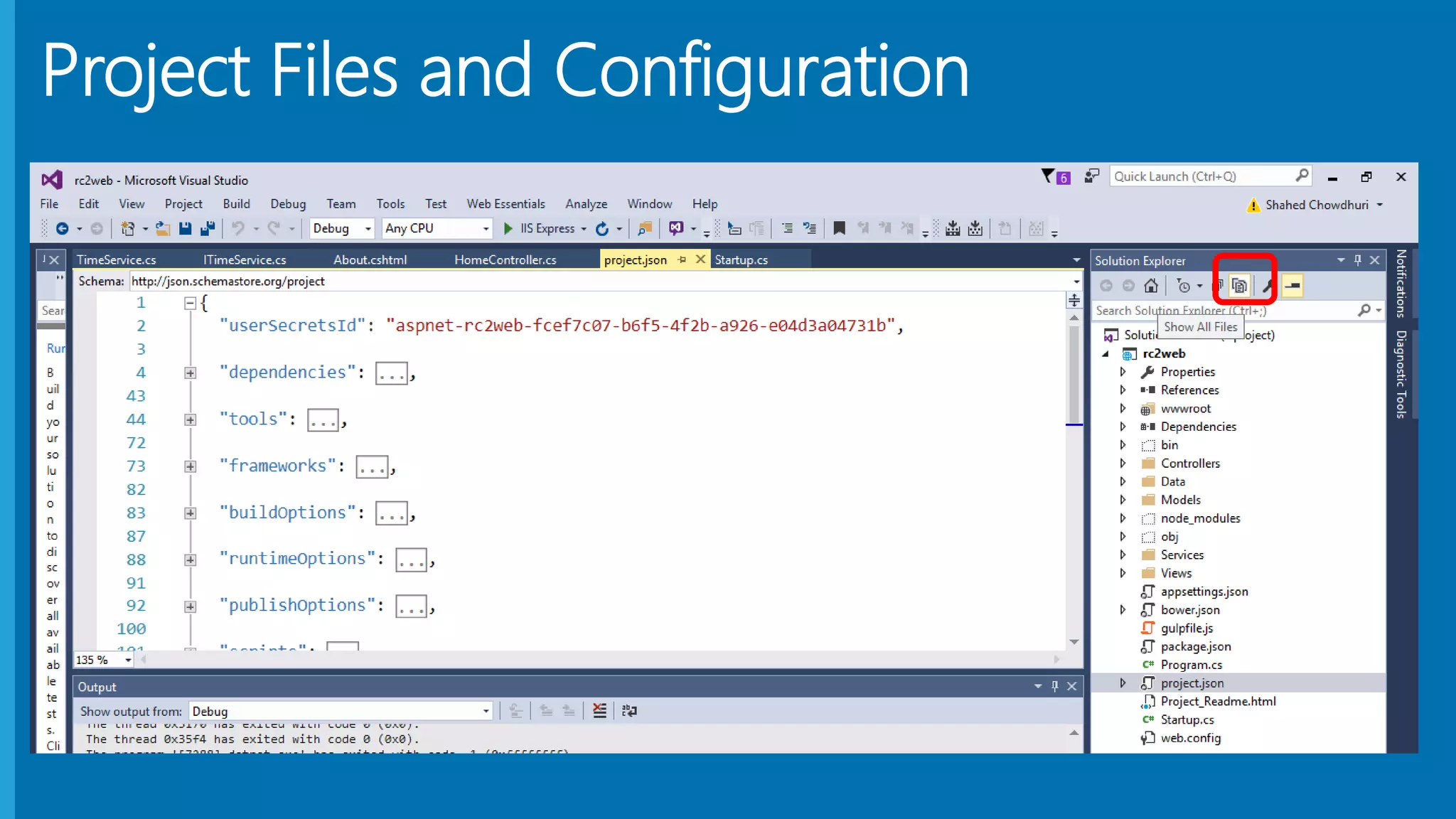Open the Analyze menu

coord(586,204)
